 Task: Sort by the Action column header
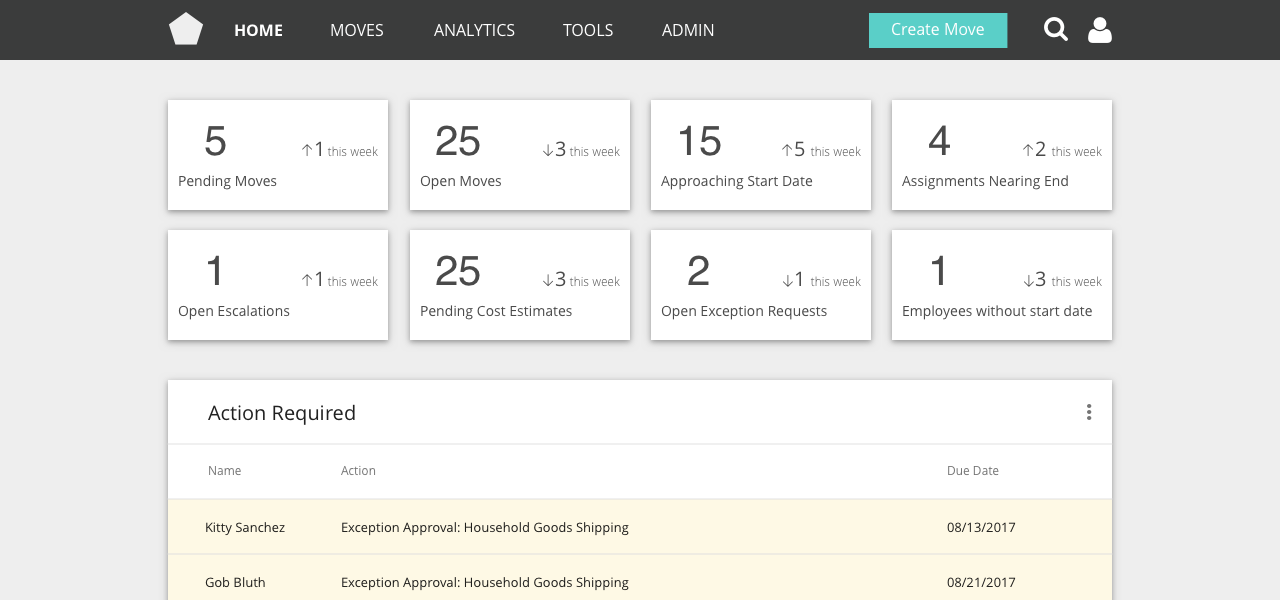(x=358, y=471)
